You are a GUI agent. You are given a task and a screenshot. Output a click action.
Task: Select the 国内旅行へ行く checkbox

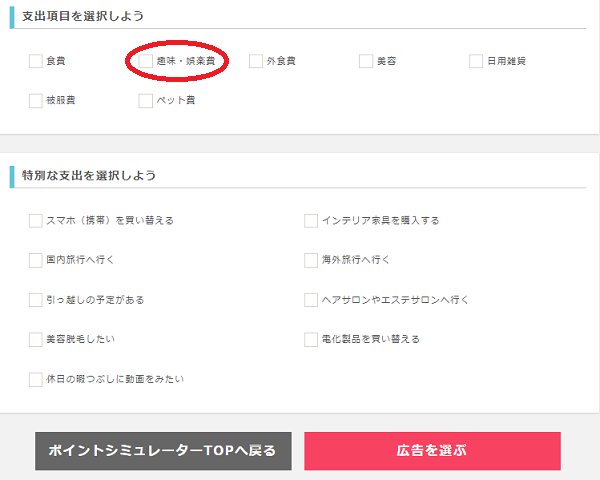coord(36,260)
